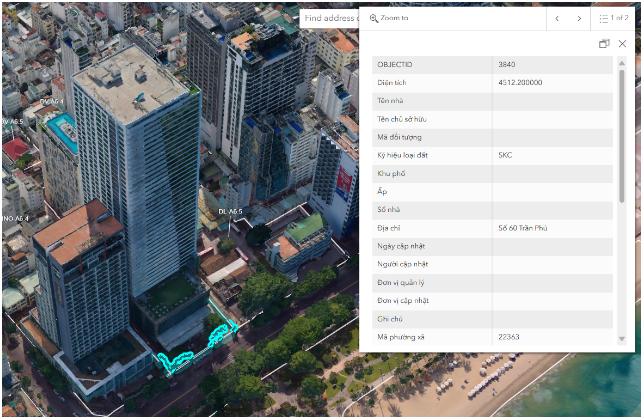The height and width of the screenshot is (420, 644).
Task: Click the magnifier icon beside Zoom to
Action: 373,18
